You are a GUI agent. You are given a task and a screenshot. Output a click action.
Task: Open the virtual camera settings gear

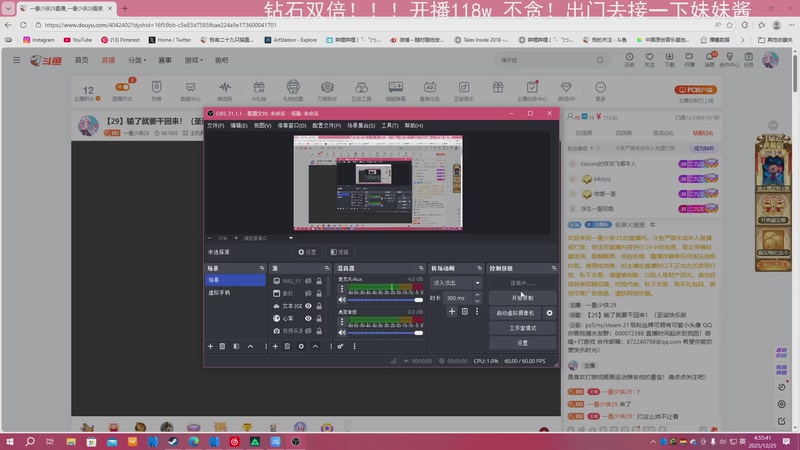tap(549, 313)
